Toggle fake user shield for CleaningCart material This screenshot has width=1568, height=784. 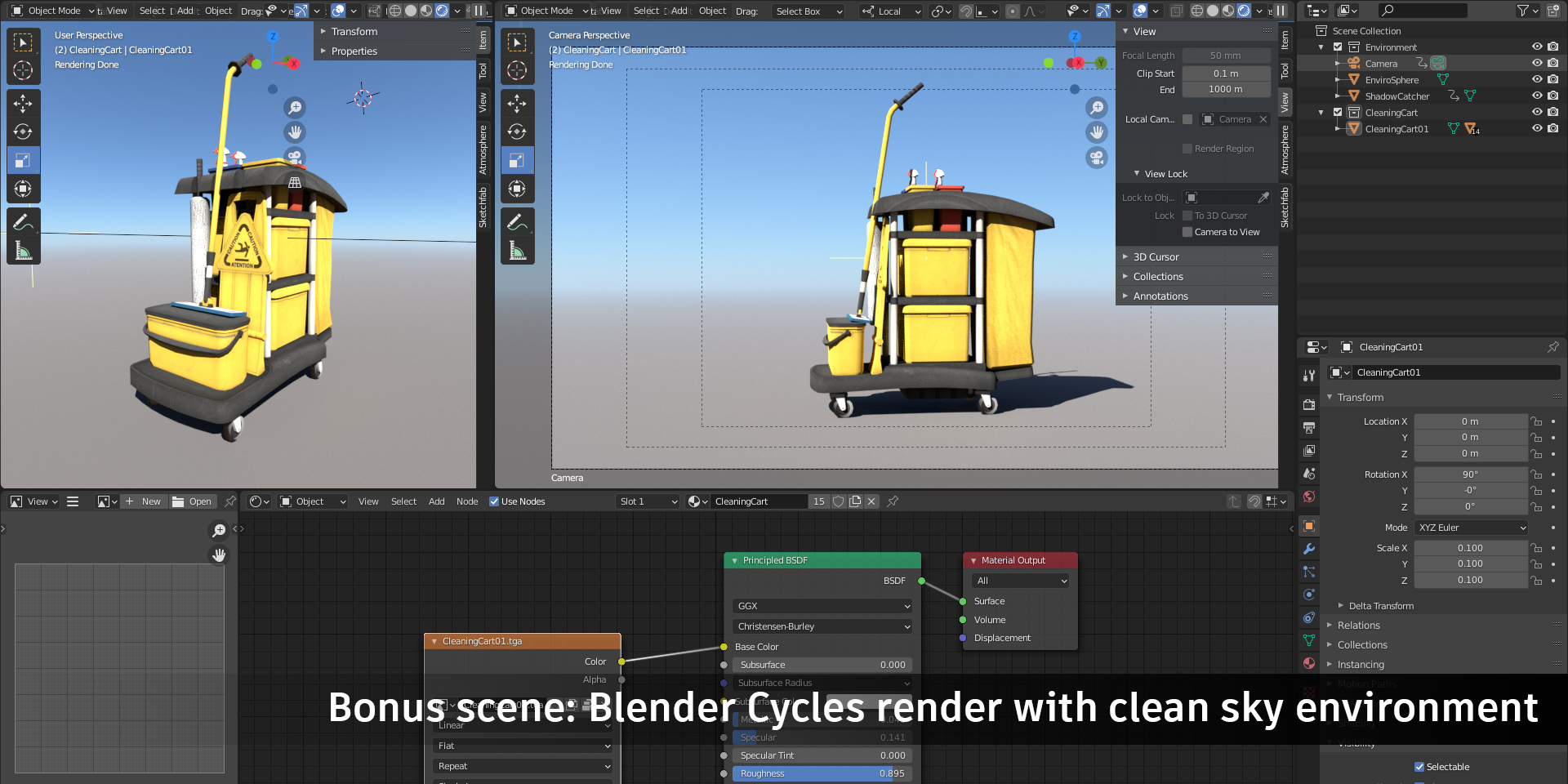coord(838,501)
